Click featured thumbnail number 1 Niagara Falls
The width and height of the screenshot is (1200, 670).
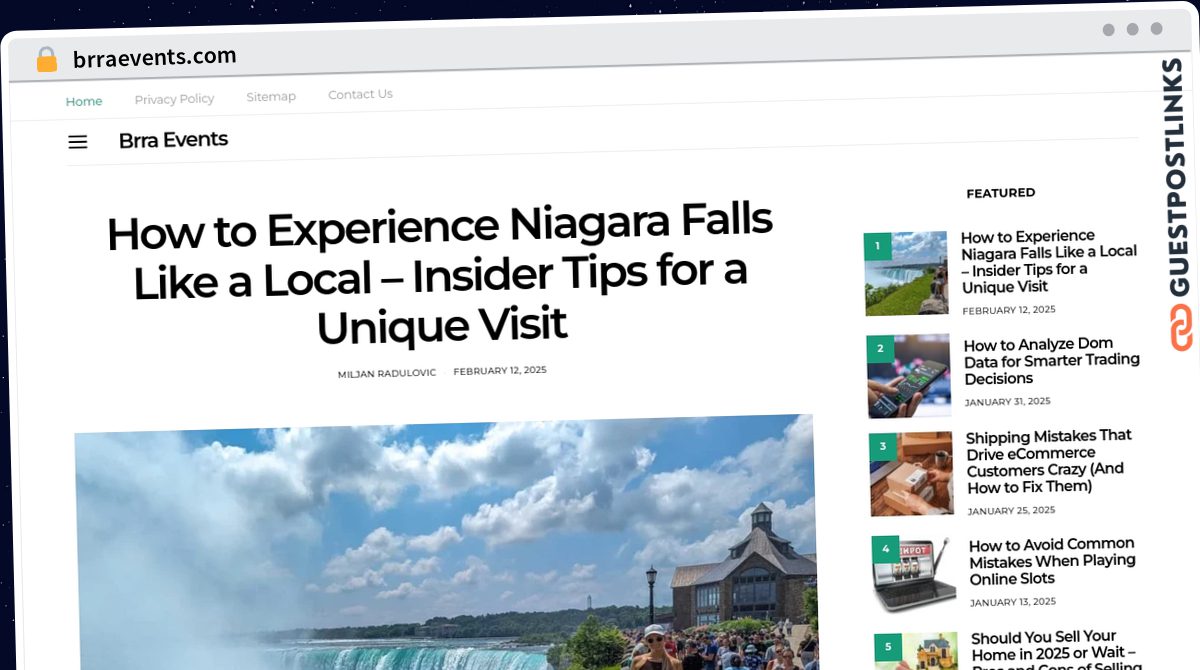click(906, 274)
